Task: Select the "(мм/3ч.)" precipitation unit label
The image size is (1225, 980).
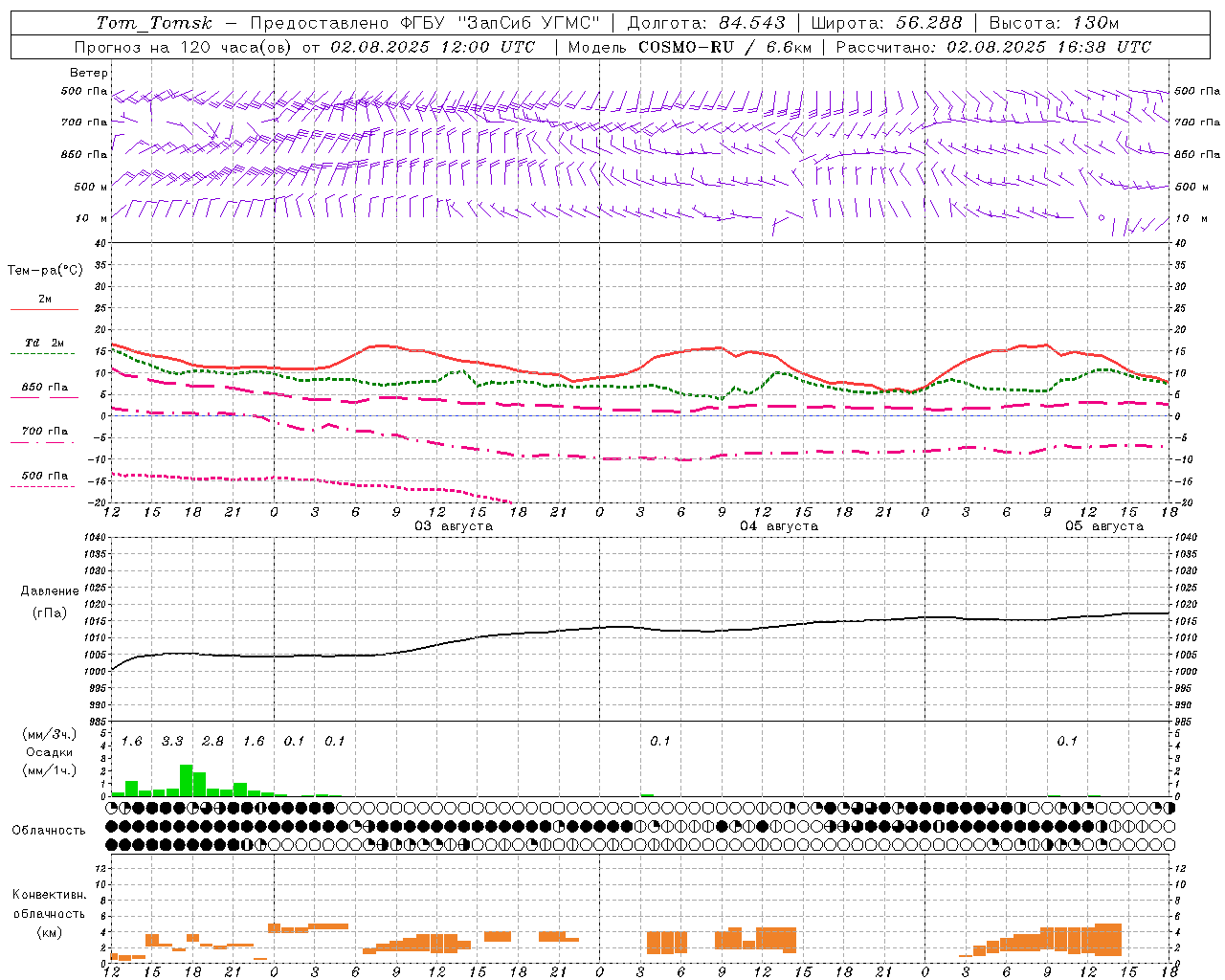Action: tap(49, 734)
